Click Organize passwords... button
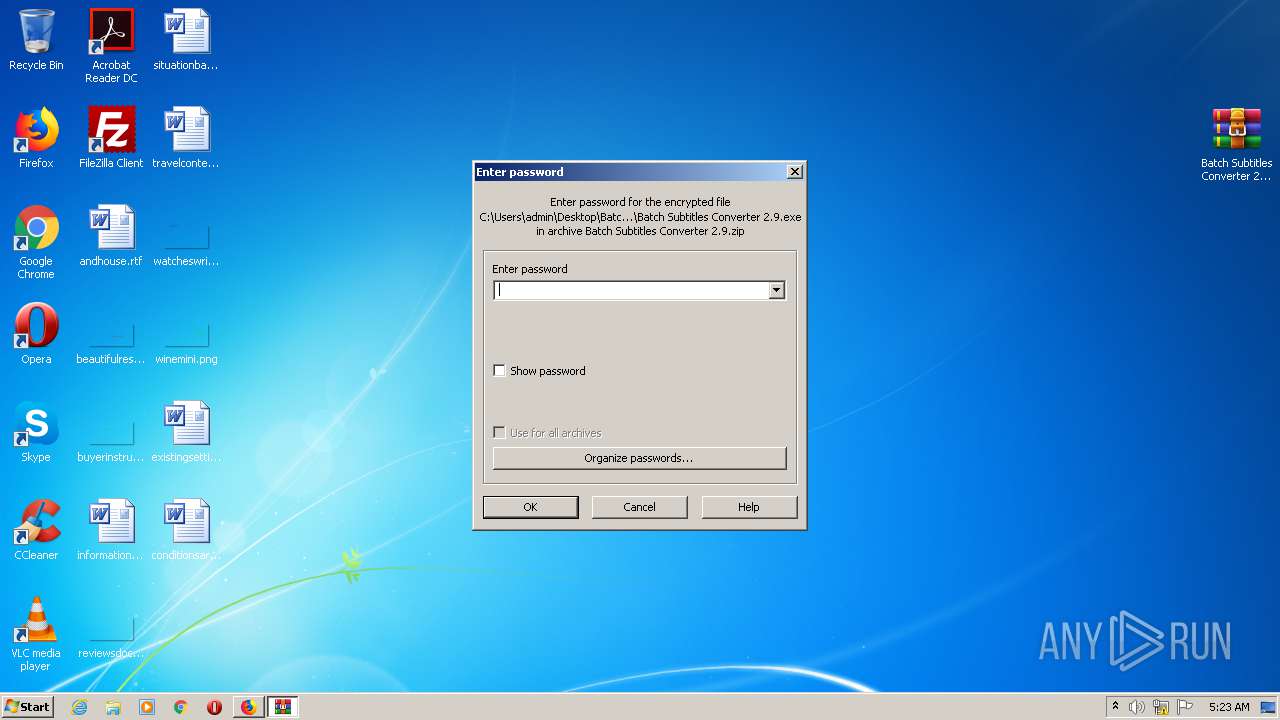 click(639, 458)
